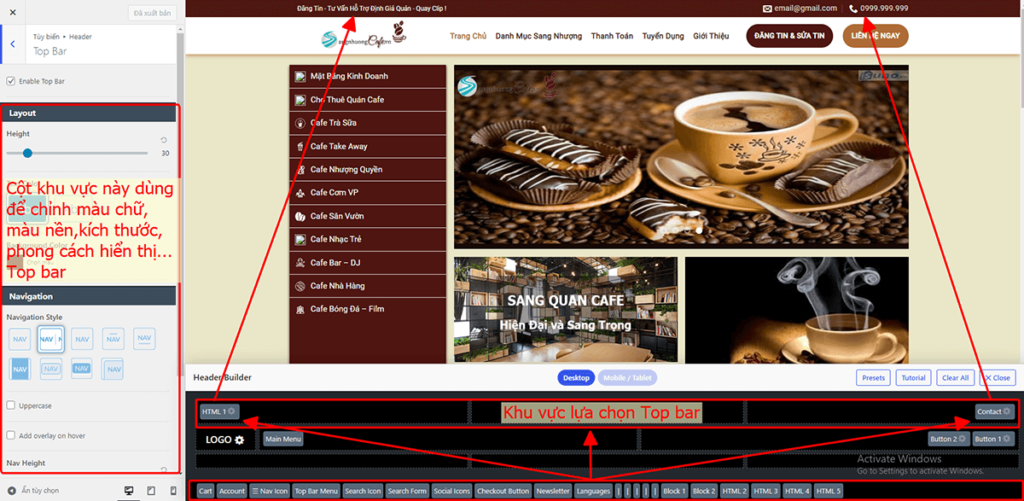
Task: Choose the NAV style with underline
Action: pos(144,339)
